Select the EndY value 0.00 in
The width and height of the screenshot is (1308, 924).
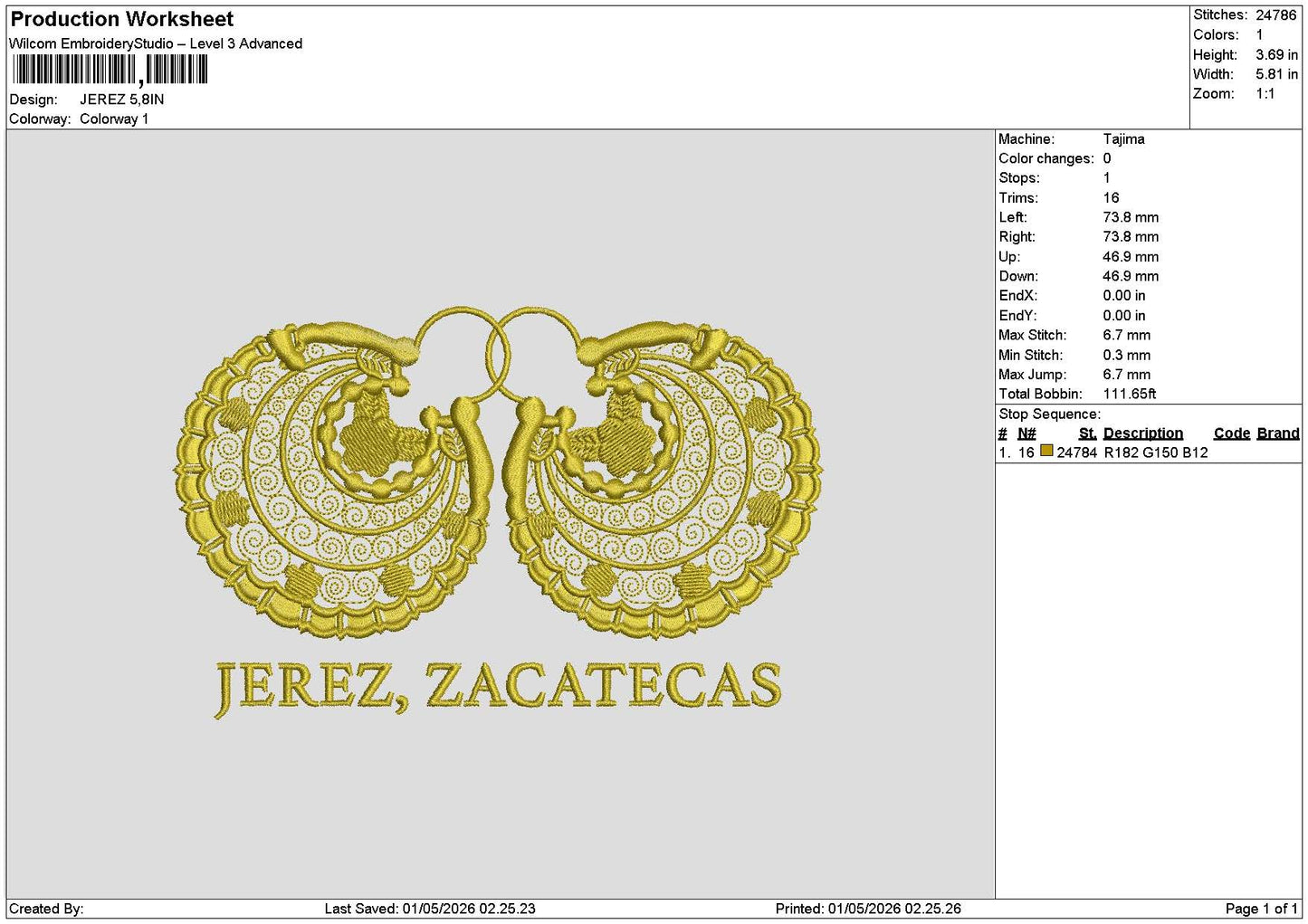point(1124,316)
